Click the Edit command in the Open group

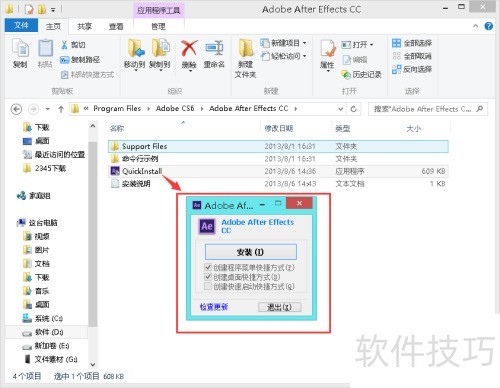click(355, 60)
